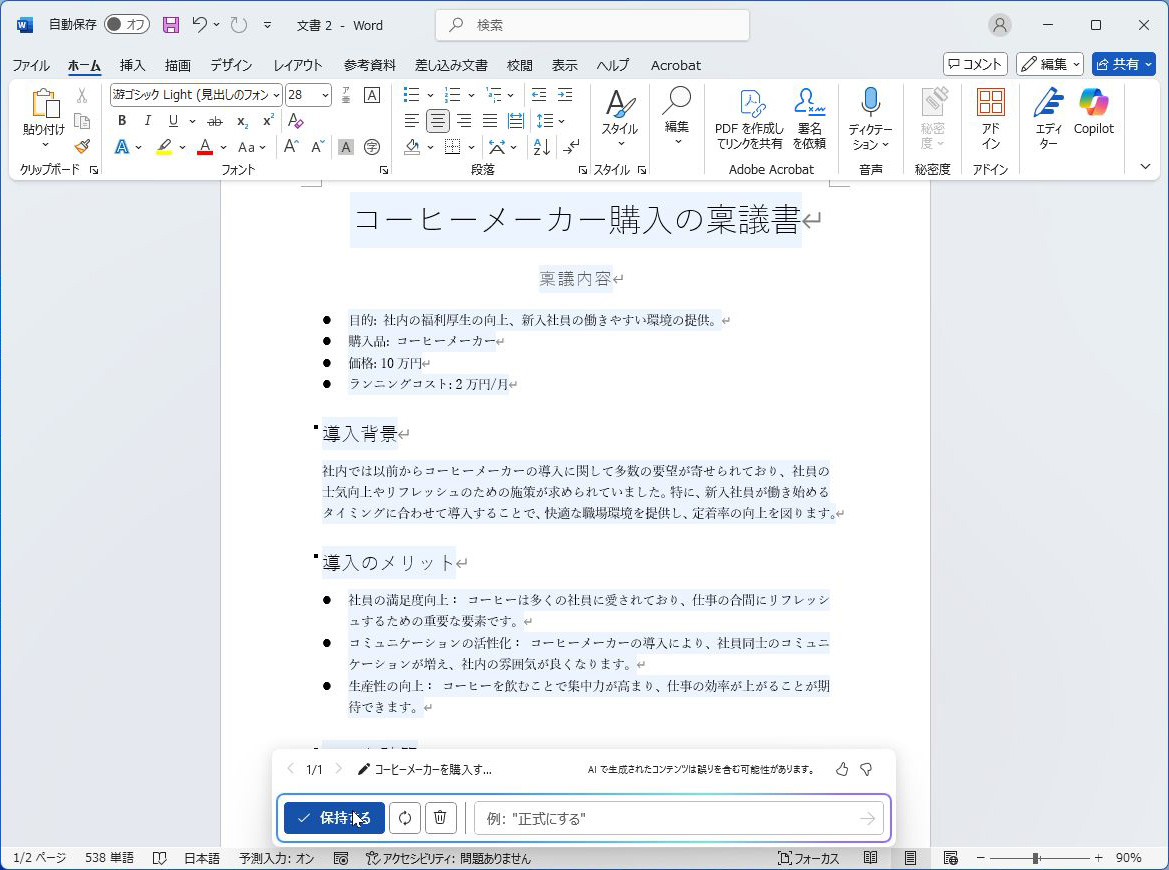
Task: Create PDF and share link via Acrobat
Action: click(748, 118)
